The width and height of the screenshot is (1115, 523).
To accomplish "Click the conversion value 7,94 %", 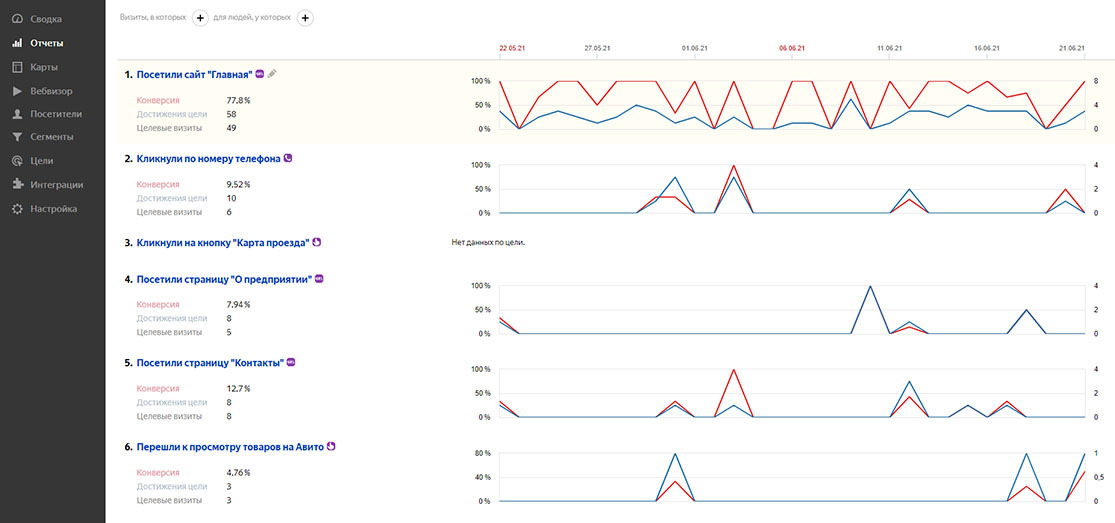I will (238, 305).
